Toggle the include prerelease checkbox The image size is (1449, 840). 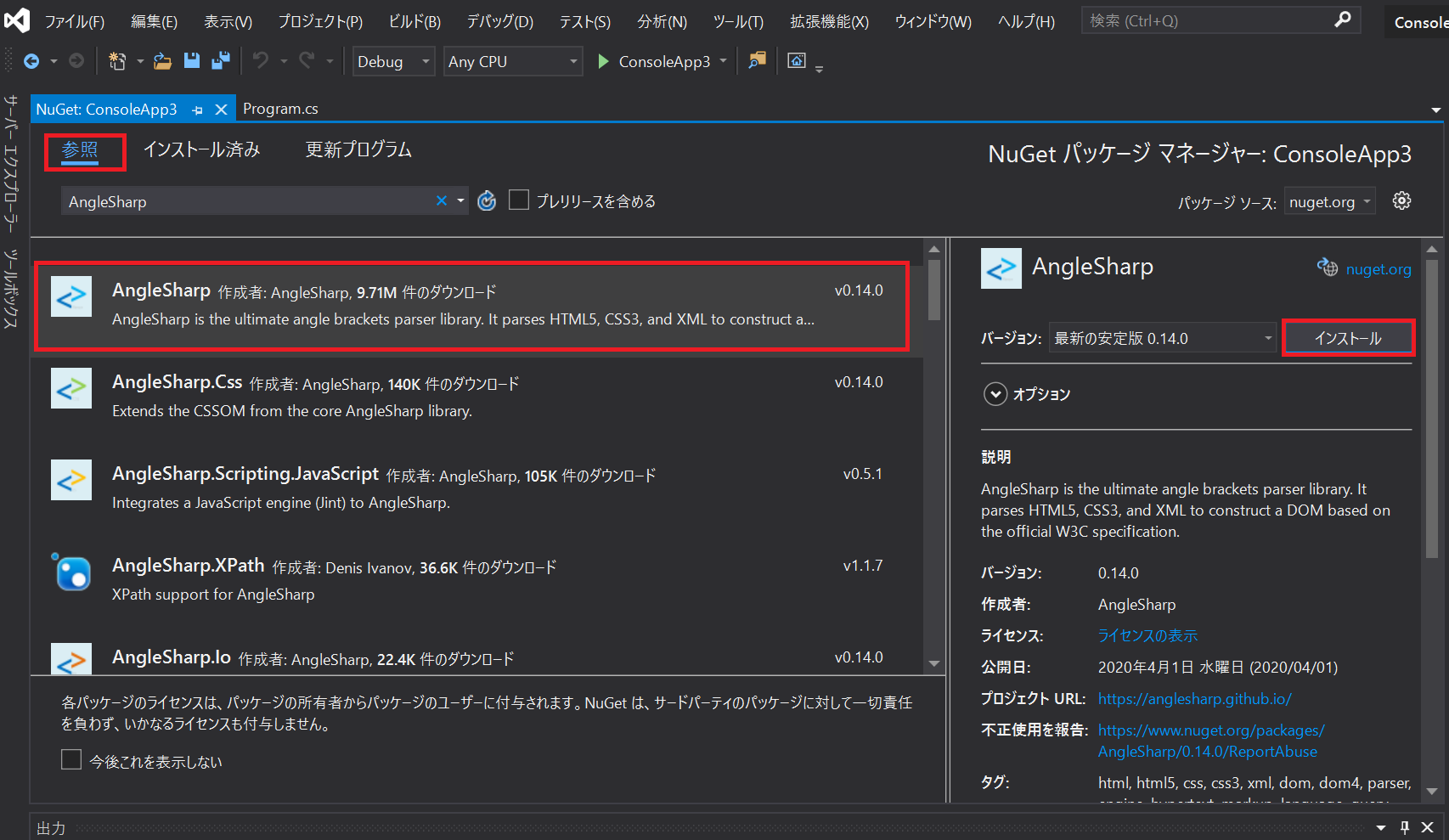pyautogui.click(x=519, y=200)
